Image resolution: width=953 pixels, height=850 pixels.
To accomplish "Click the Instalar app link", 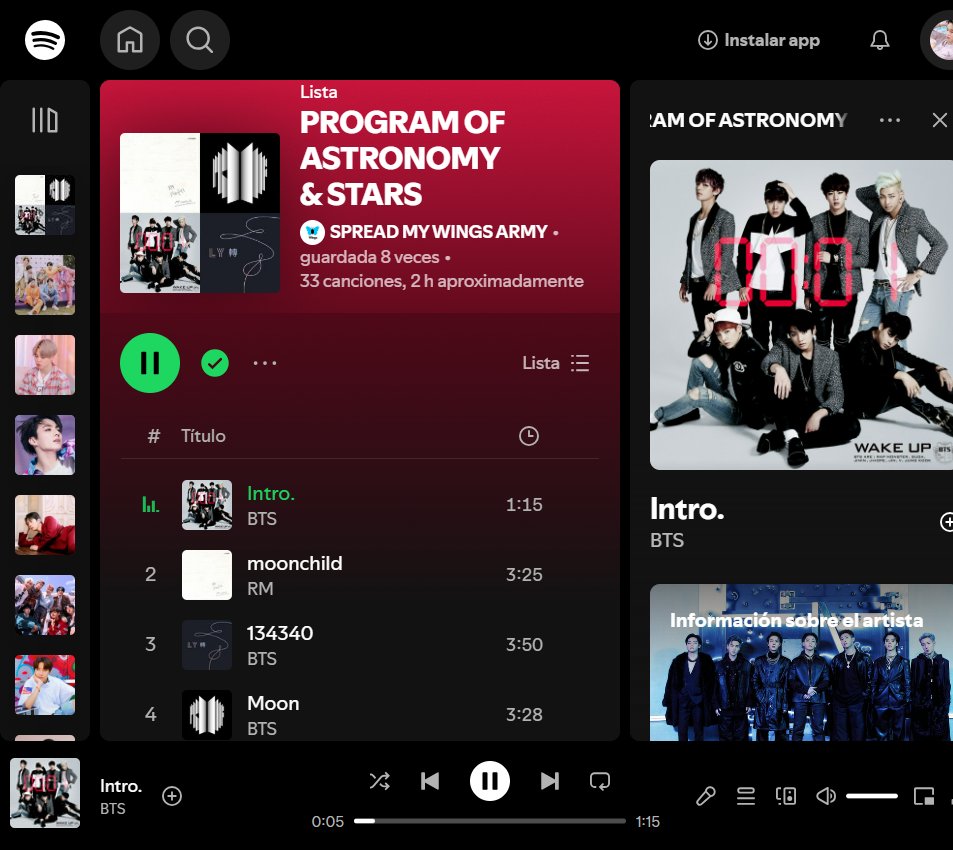I will point(759,40).
